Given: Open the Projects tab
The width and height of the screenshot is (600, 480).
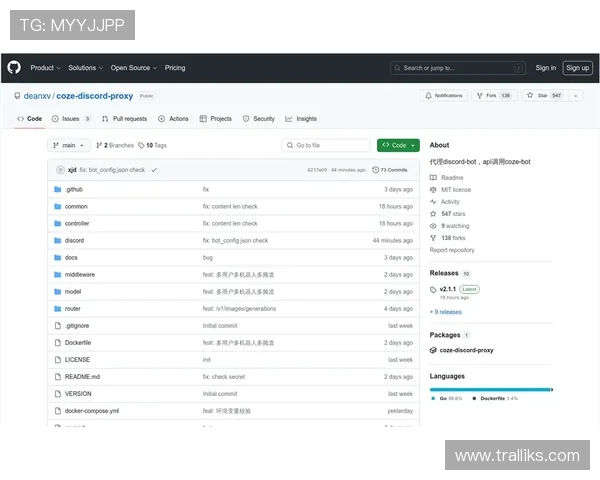Looking at the screenshot, I should (x=216, y=119).
